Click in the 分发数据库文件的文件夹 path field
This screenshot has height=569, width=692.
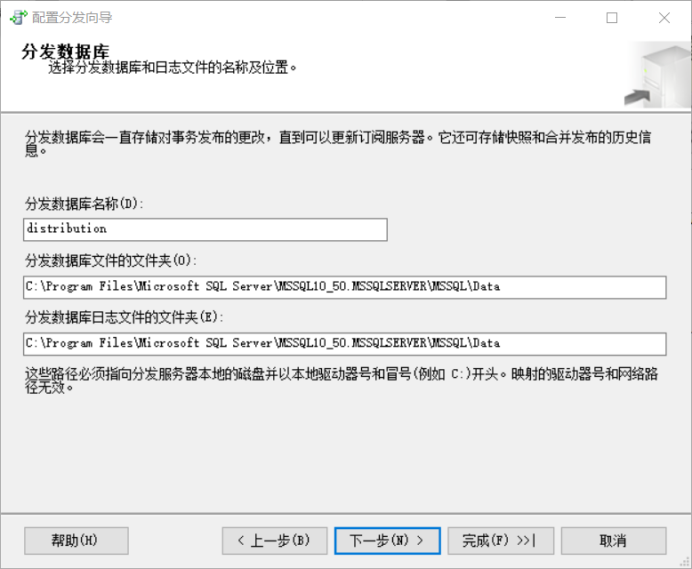[345, 287]
